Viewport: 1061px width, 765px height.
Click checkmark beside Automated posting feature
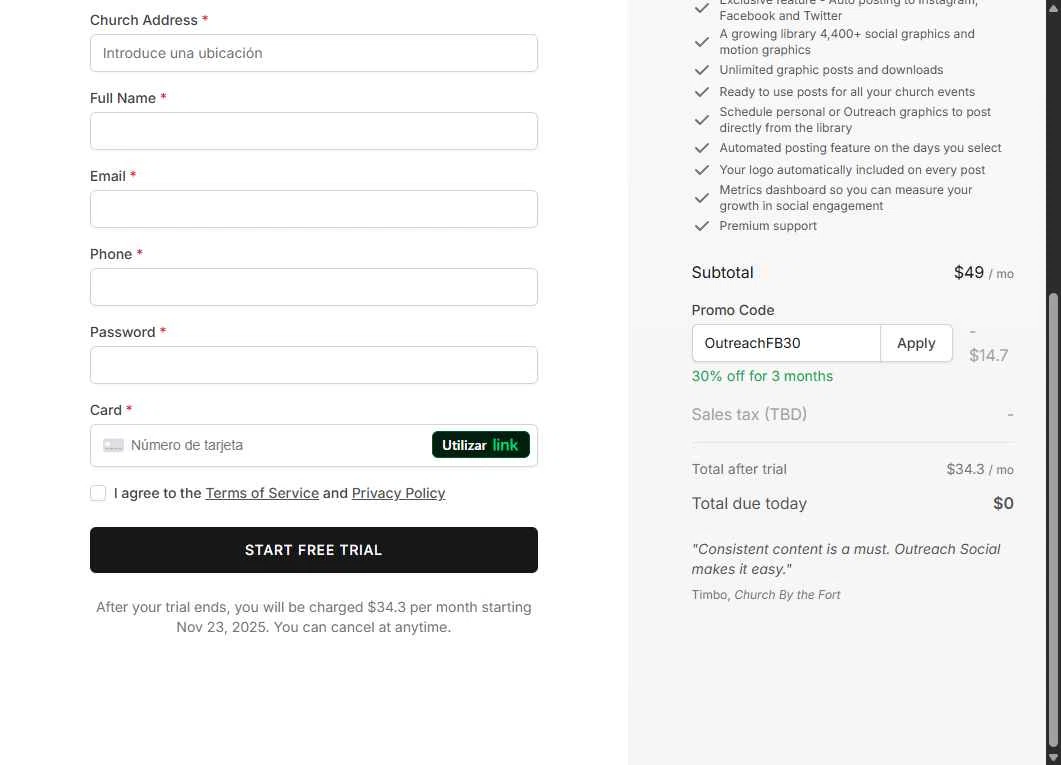pyautogui.click(x=702, y=148)
